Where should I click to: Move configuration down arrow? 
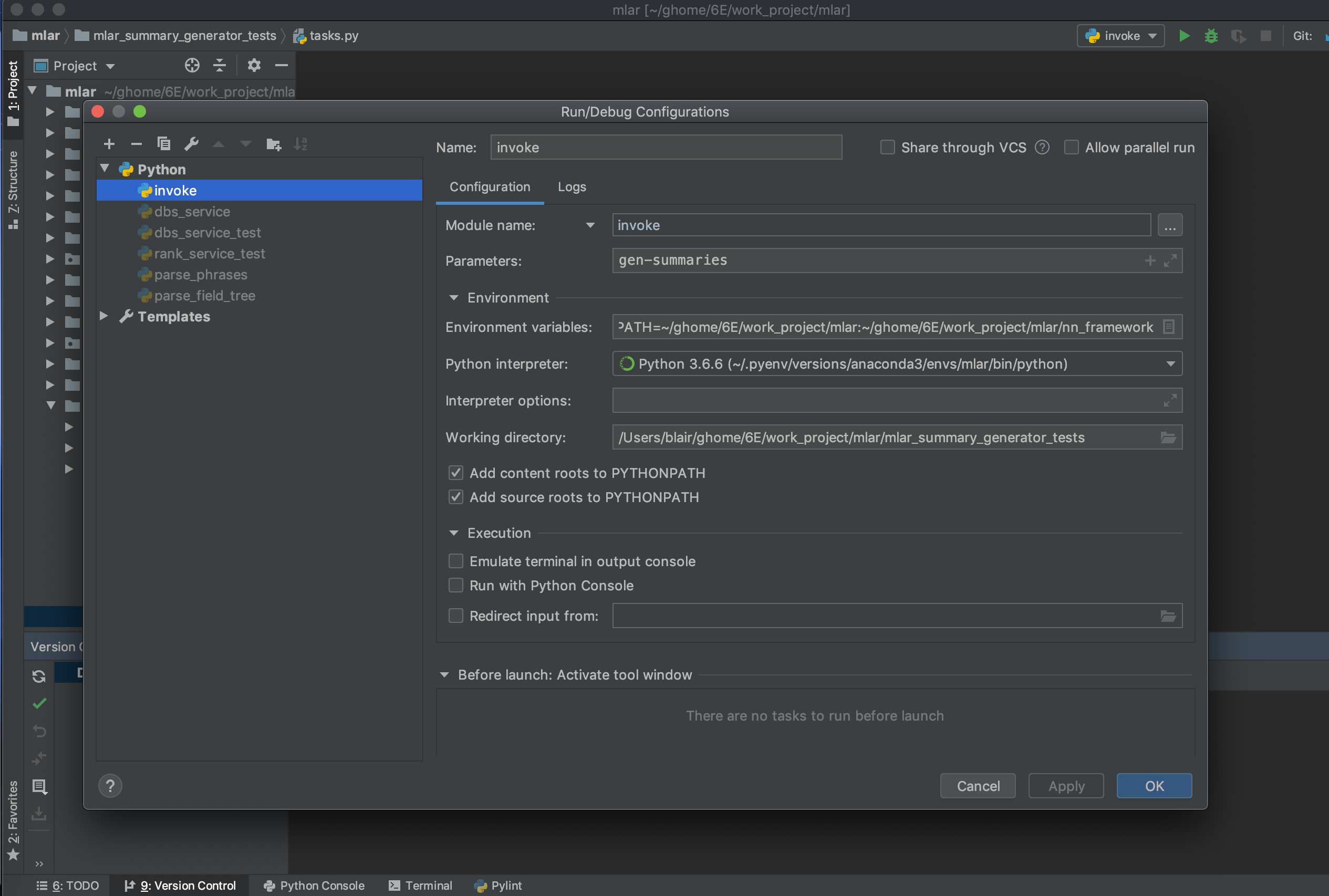point(246,144)
